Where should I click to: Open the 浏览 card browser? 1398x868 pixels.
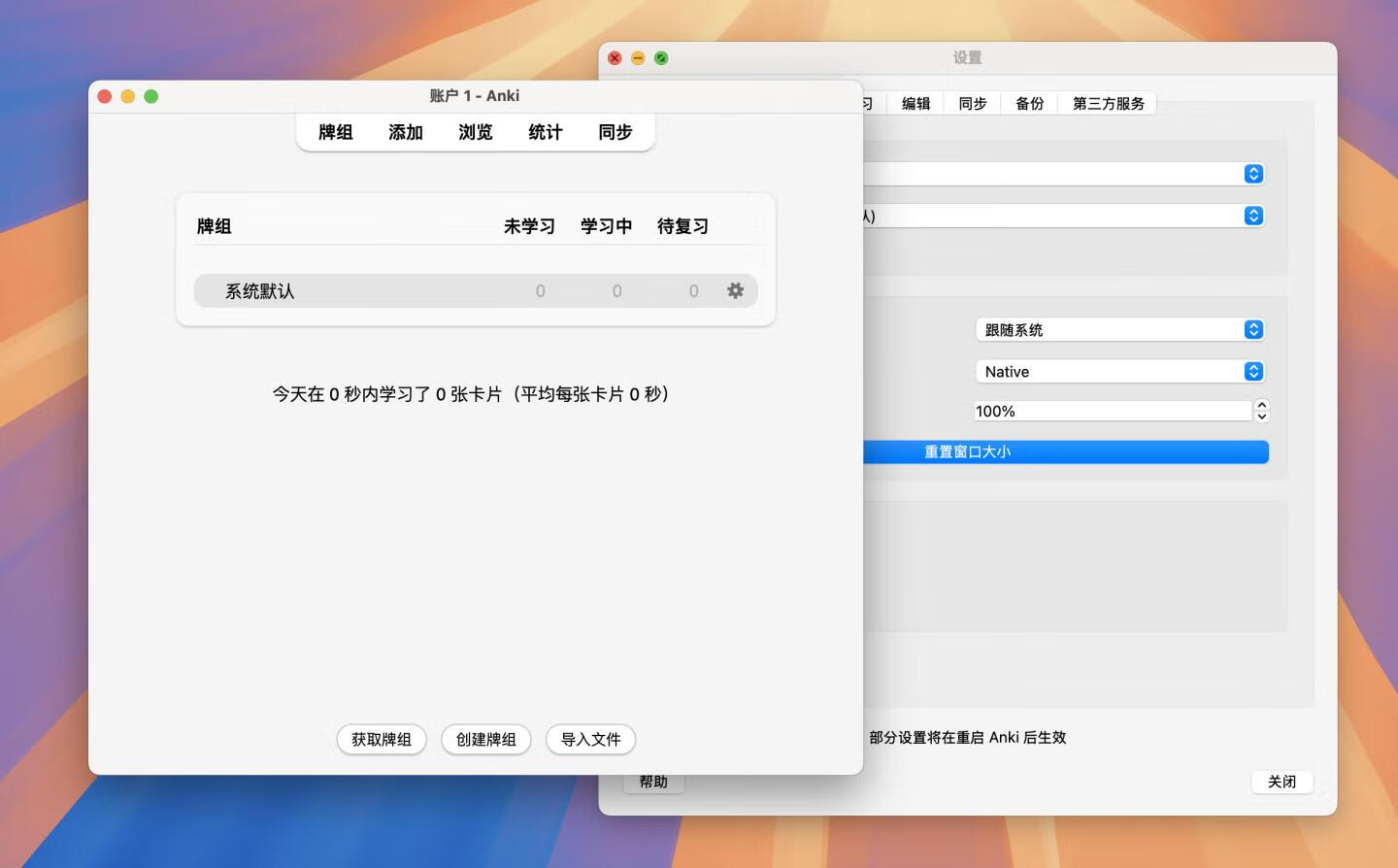tap(476, 132)
